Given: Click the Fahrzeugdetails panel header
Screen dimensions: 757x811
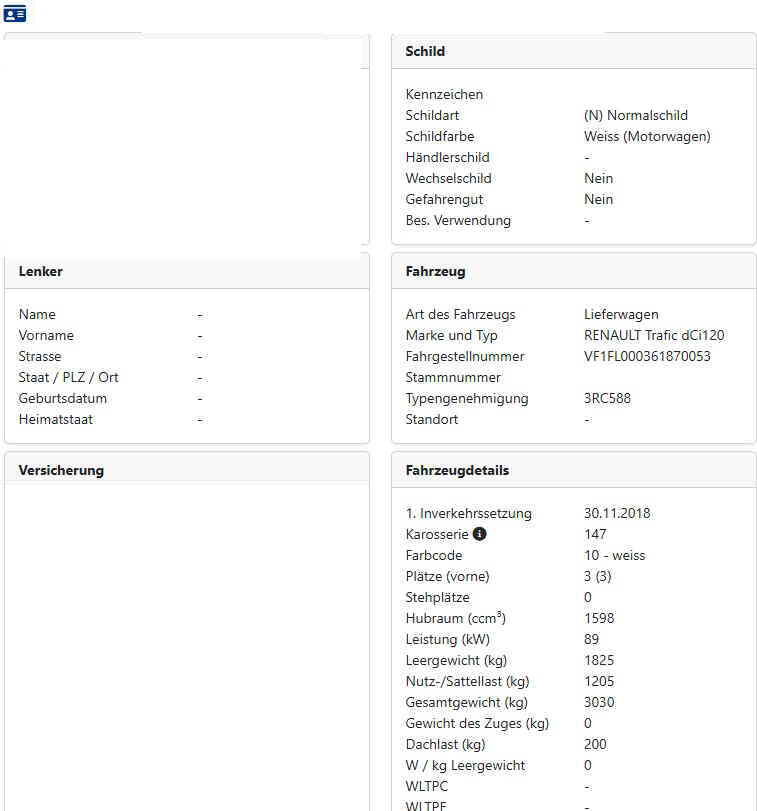Looking at the screenshot, I should click(x=574, y=470).
